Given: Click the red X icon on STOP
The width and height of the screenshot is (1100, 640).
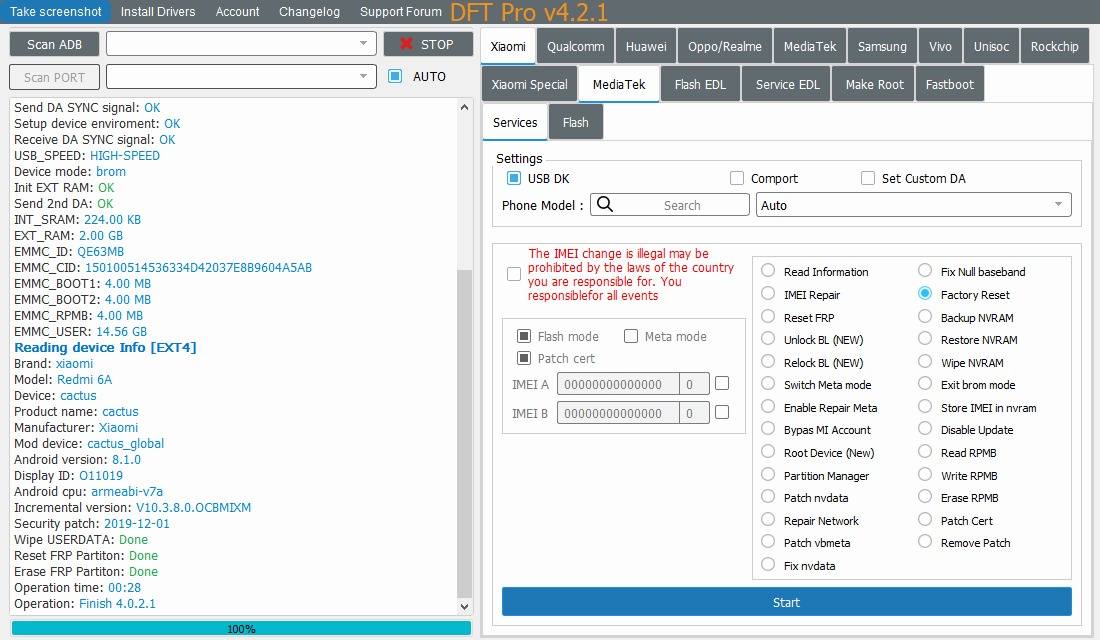Looking at the screenshot, I should click(405, 44).
